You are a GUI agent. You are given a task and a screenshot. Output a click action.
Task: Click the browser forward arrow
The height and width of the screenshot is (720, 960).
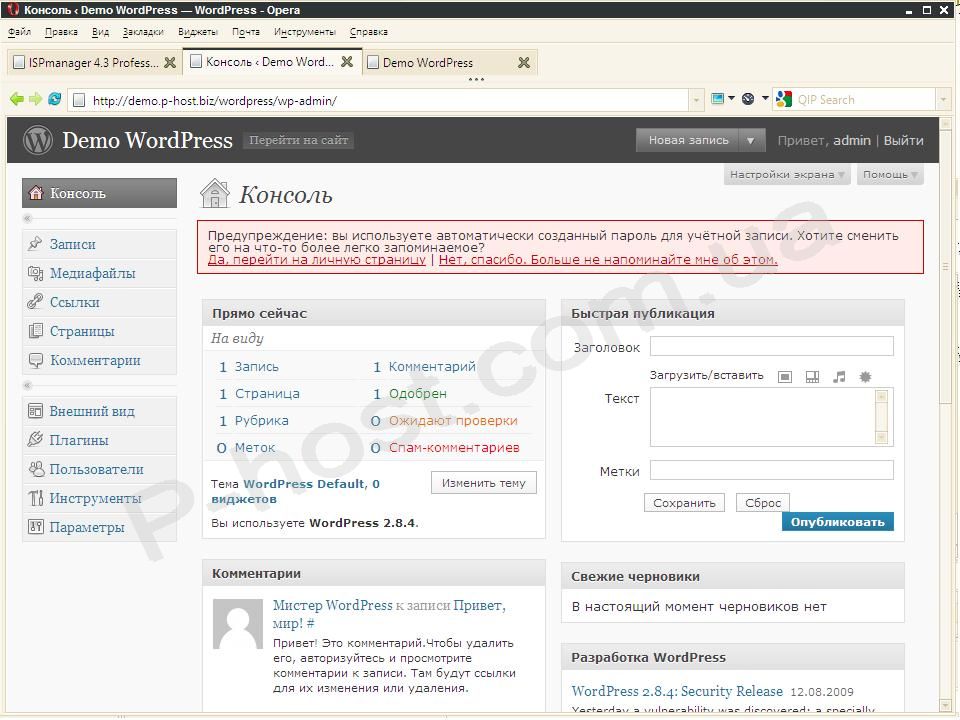coord(36,99)
